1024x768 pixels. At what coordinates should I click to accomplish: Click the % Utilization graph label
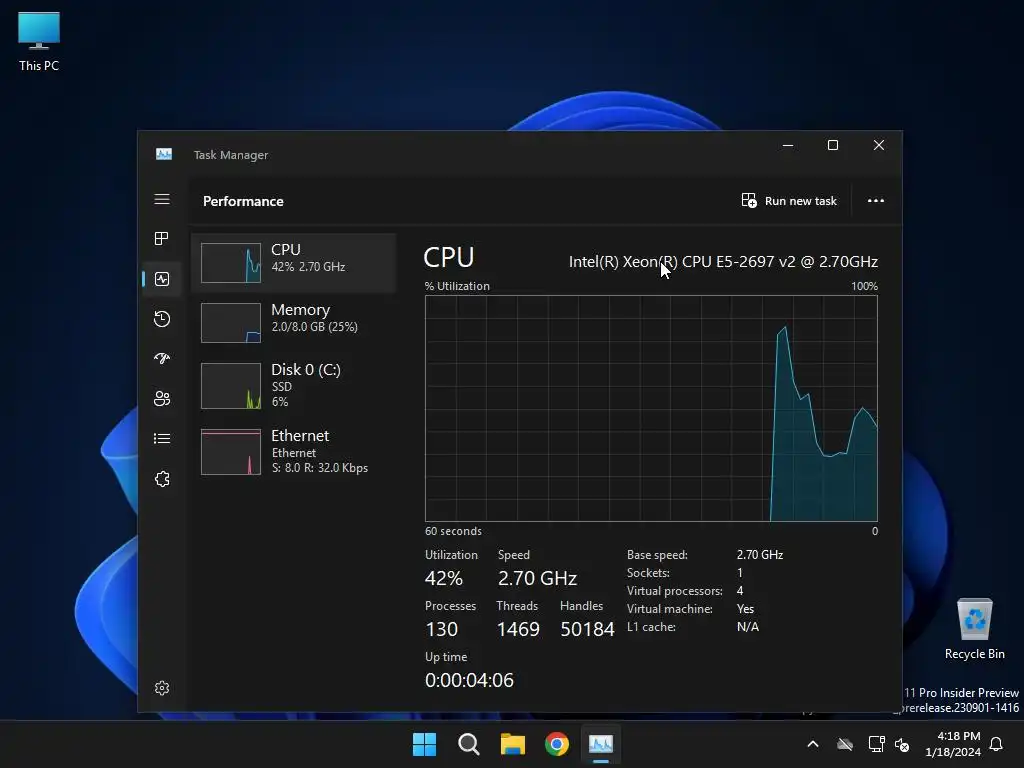click(x=457, y=286)
